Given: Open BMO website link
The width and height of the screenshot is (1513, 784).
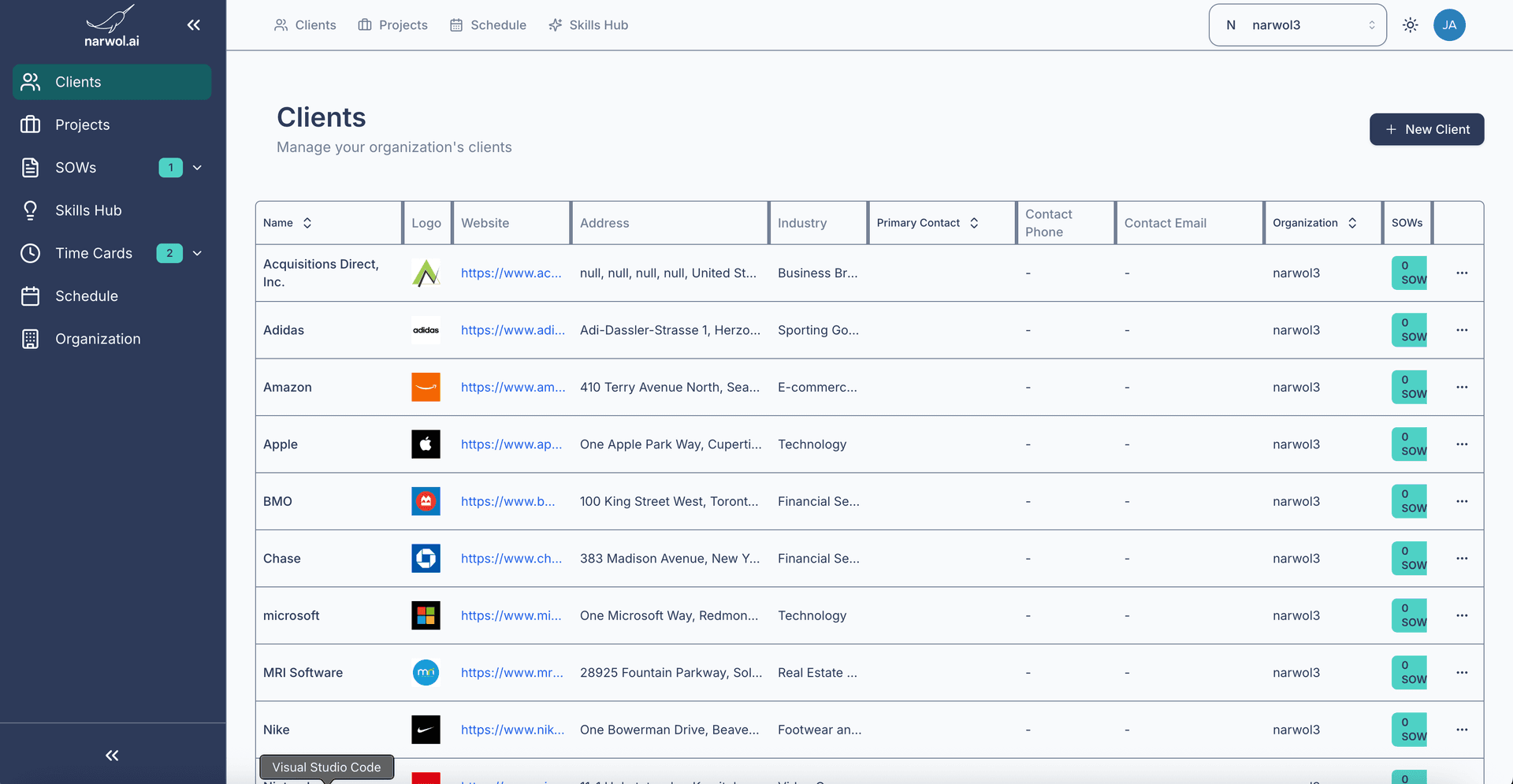Looking at the screenshot, I should pos(508,501).
